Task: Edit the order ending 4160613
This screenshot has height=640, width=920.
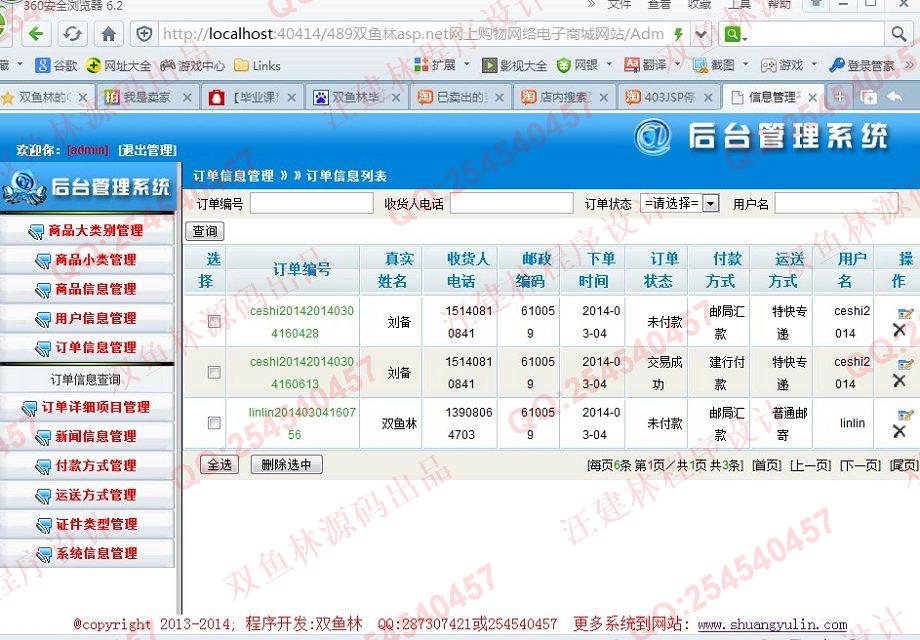Action: point(905,364)
